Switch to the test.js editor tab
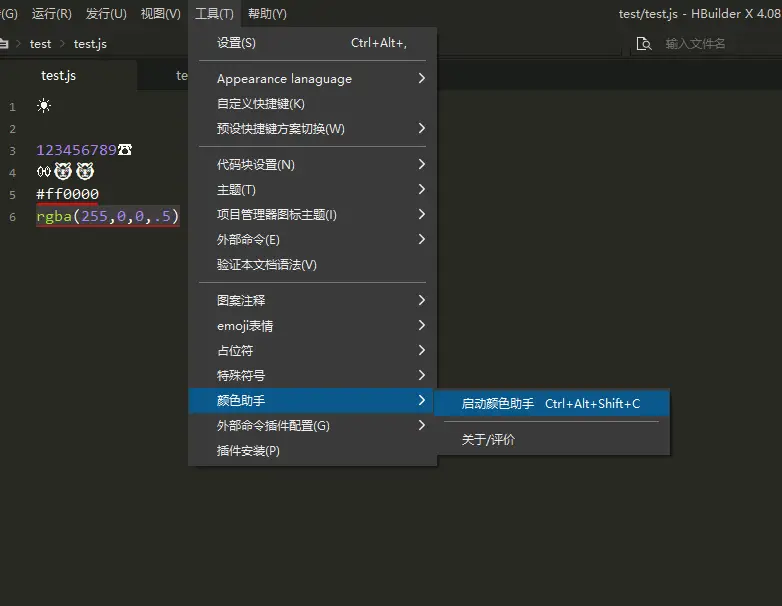 (68, 75)
